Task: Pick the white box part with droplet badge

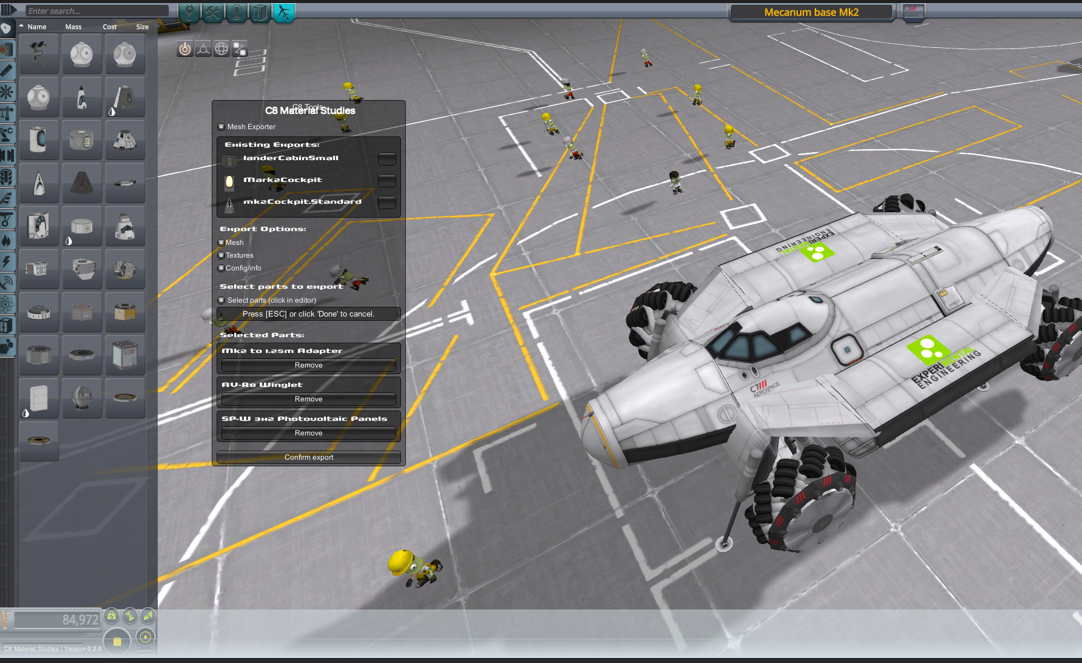Action: pyautogui.click(x=39, y=397)
